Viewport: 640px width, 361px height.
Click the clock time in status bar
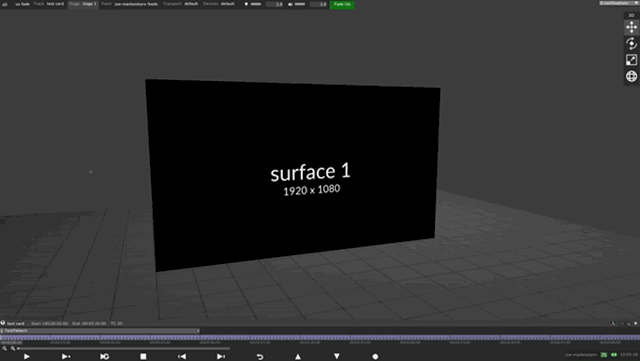point(629,355)
